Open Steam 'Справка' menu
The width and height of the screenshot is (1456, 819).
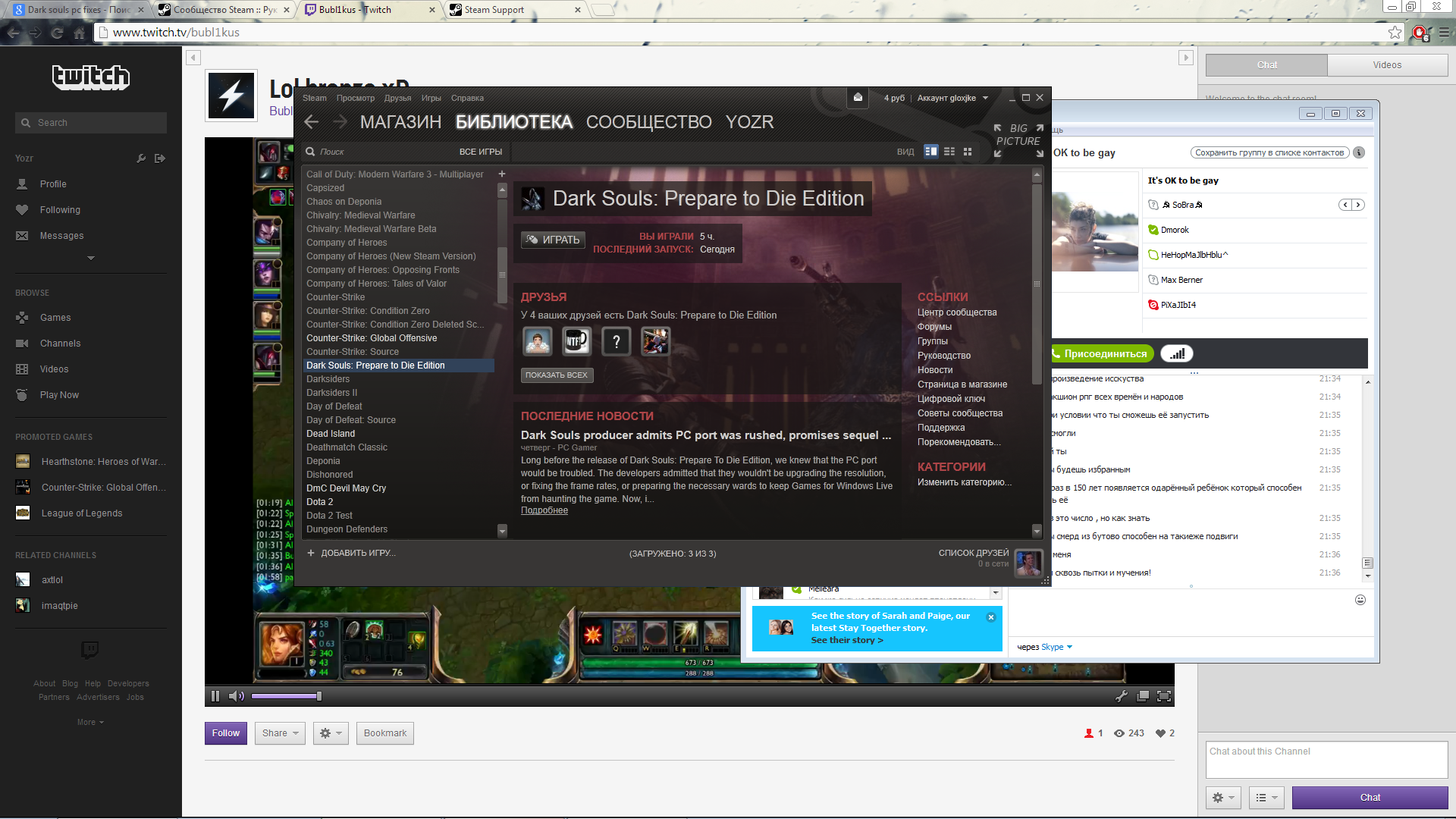coord(467,98)
